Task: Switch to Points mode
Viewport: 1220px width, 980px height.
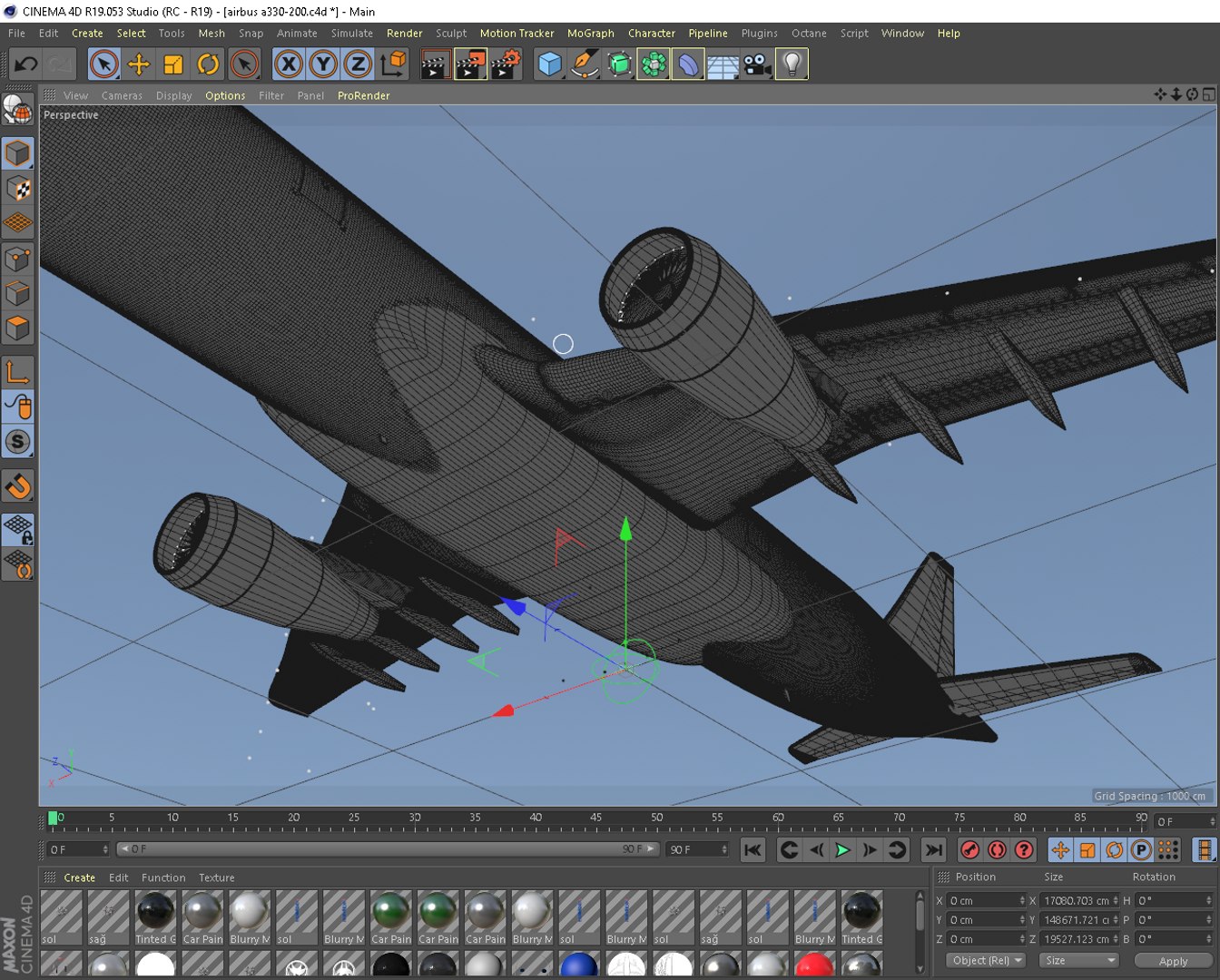Action: pos(18,260)
